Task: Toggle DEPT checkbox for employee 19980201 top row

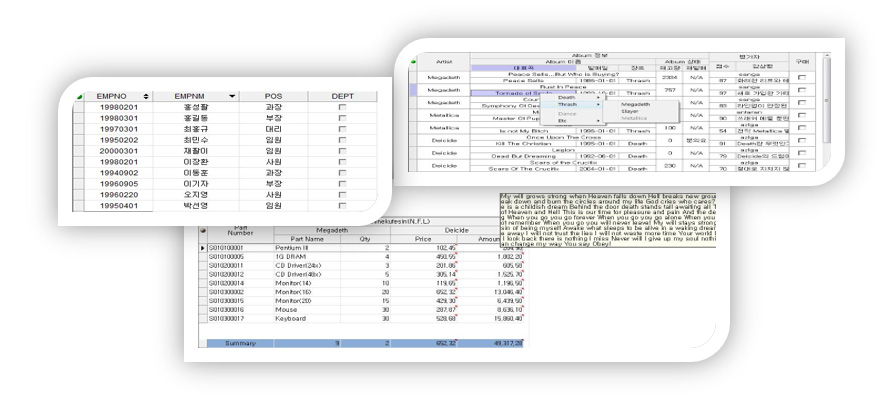Action: coord(342,107)
